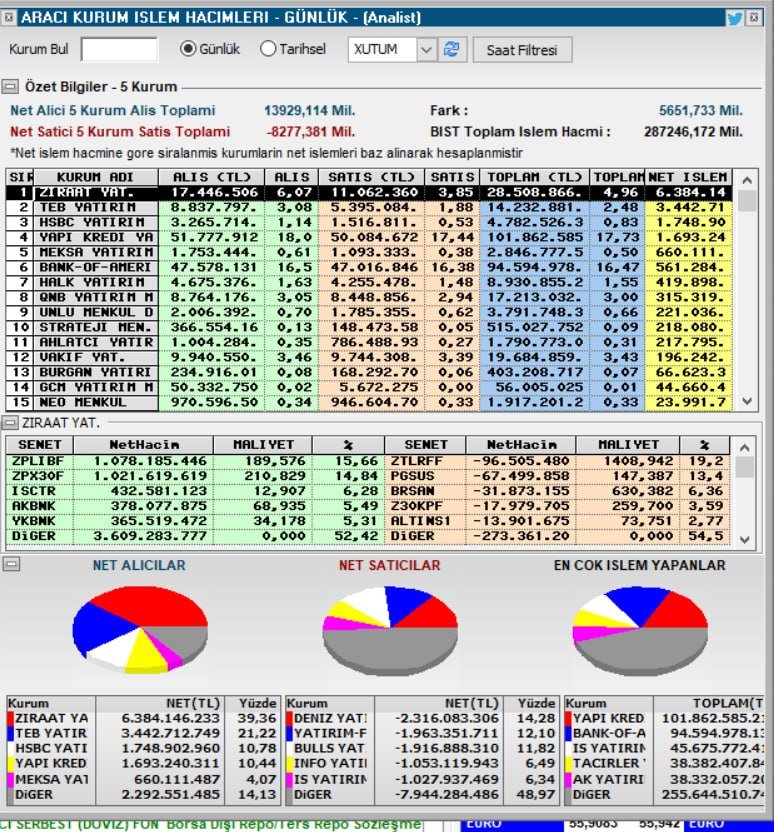Click the ALTINS1 stock symbol
774x832 pixels.
click(x=421, y=521)
